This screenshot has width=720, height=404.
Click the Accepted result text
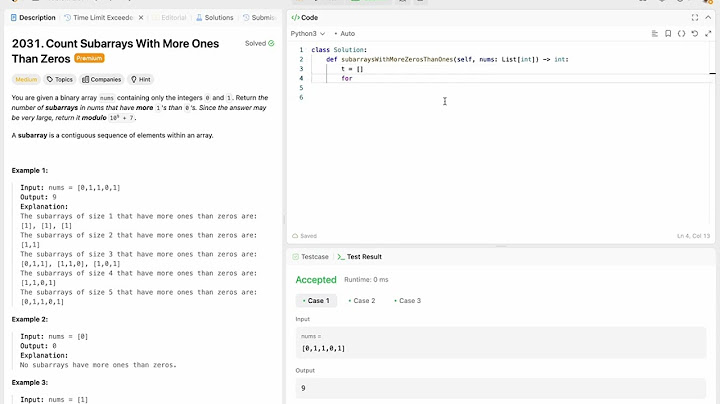pyautogui.click(x=316, y=280)
